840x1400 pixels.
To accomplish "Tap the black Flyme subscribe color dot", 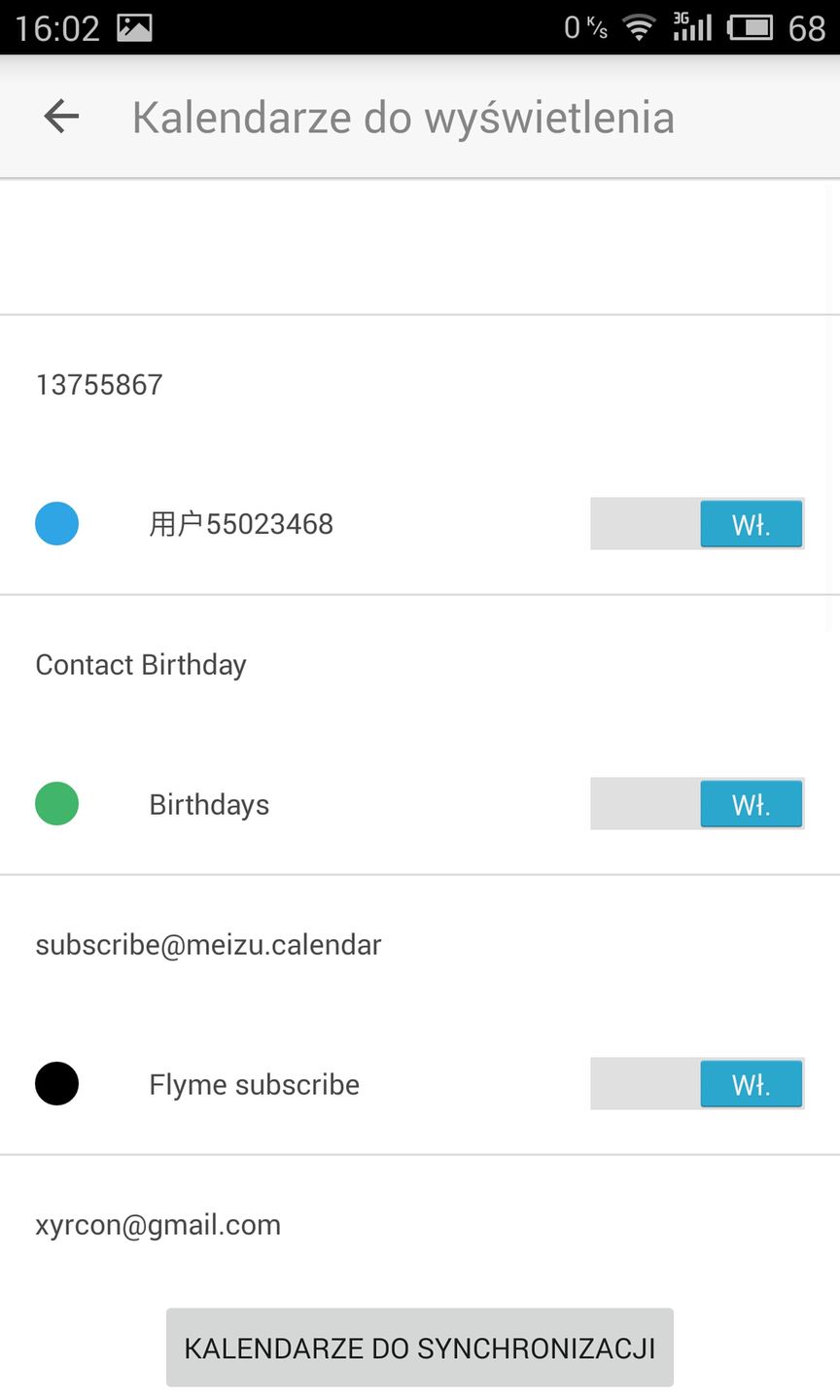I will coord(57,1084).
